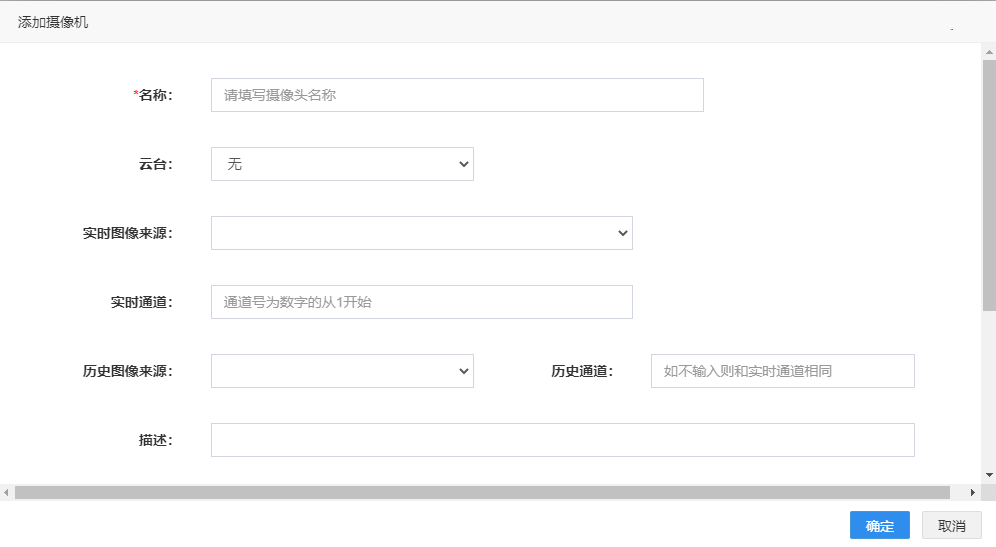Screen dimensions: 996x547
Task: Click the 历史图像来源 label
Action: point(128,371)
